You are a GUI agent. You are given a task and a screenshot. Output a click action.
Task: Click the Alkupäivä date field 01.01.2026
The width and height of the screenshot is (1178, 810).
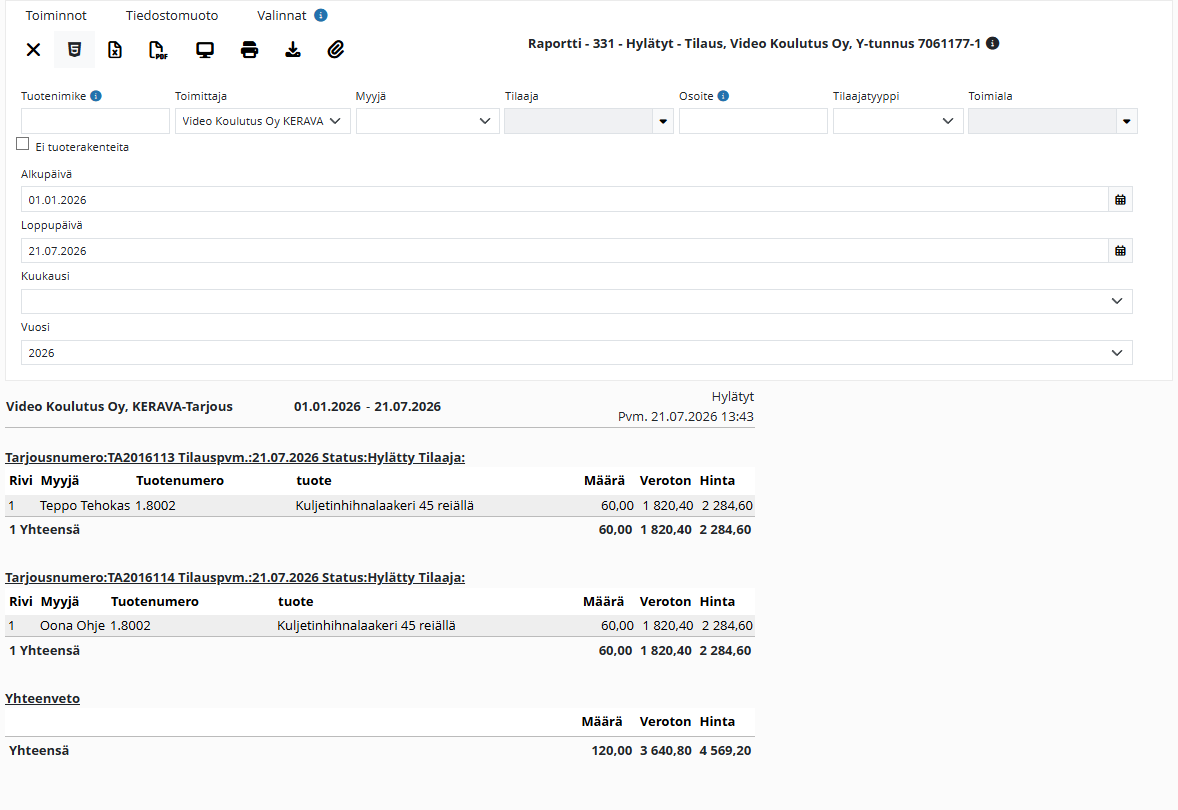click(565, 200)
